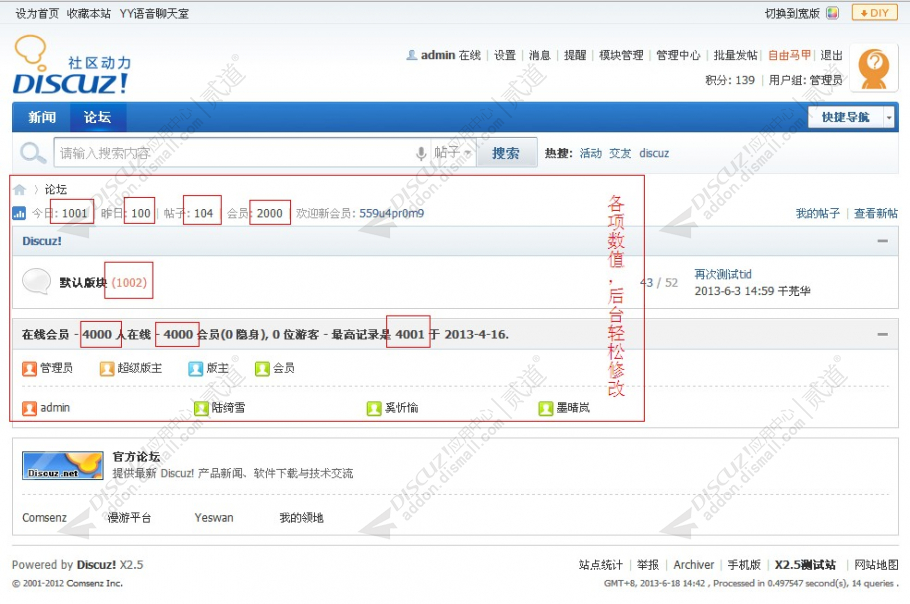910x604 pixels.
Task: Open the 帖子 search type dropdown
Action: 453,153
